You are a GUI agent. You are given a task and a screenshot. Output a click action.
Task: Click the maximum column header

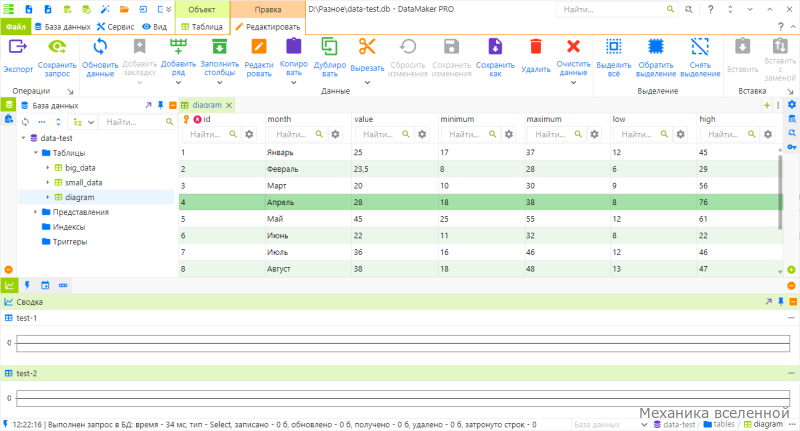coord(544,119)
